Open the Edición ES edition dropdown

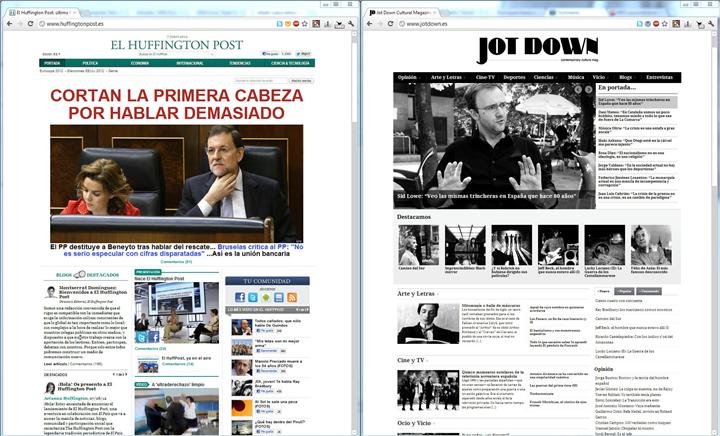pyautogui.click(x=51, y=54)
